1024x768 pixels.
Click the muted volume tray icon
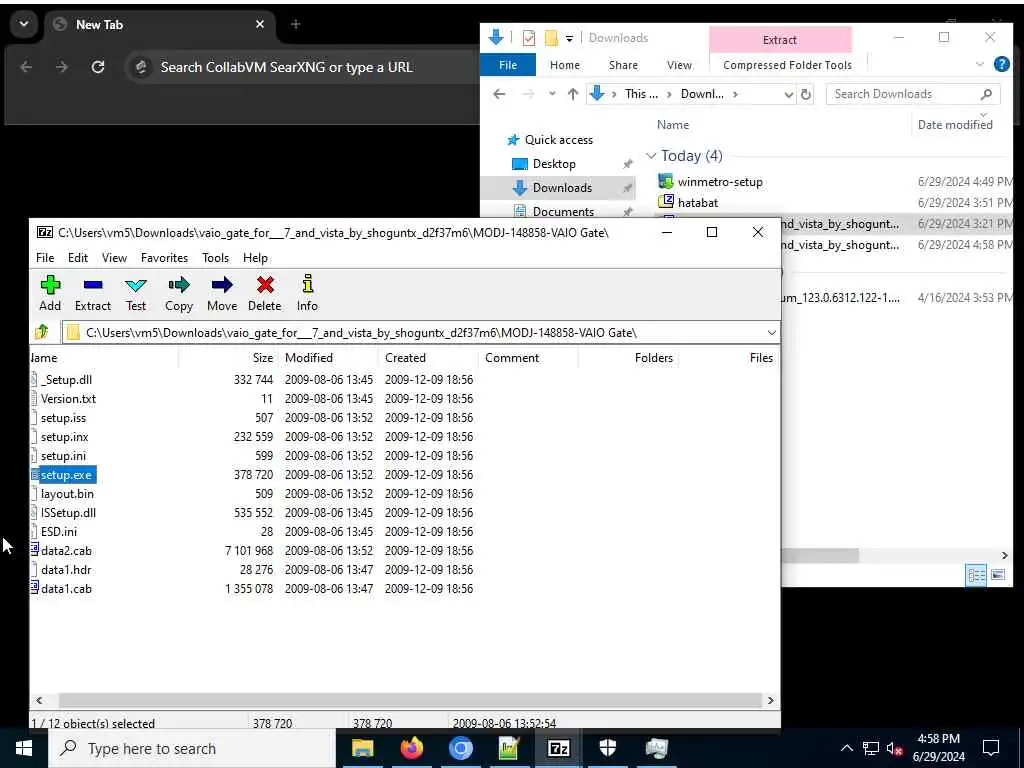click(x=895, y=748)
